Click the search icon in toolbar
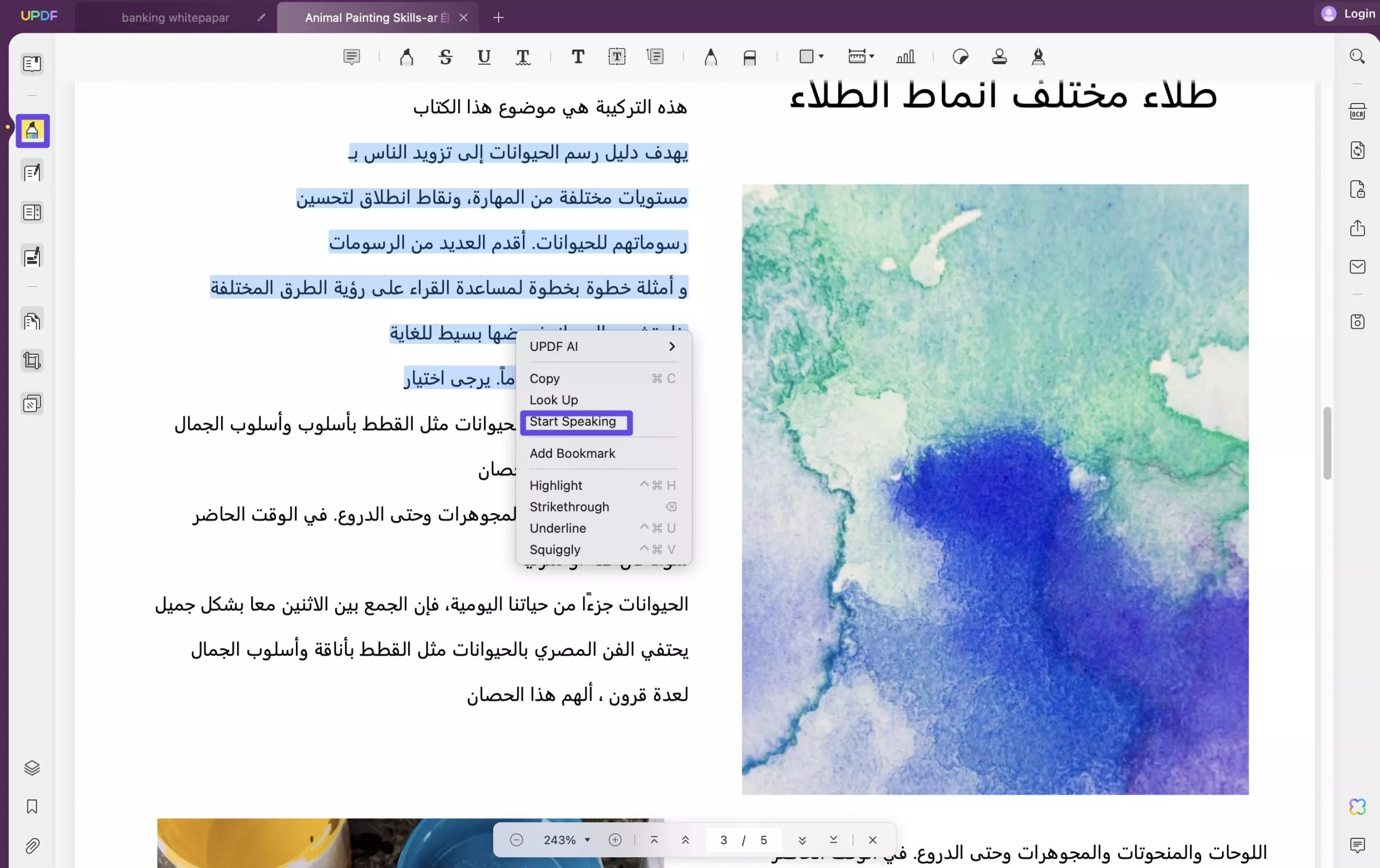 [x=1357, y=57]
